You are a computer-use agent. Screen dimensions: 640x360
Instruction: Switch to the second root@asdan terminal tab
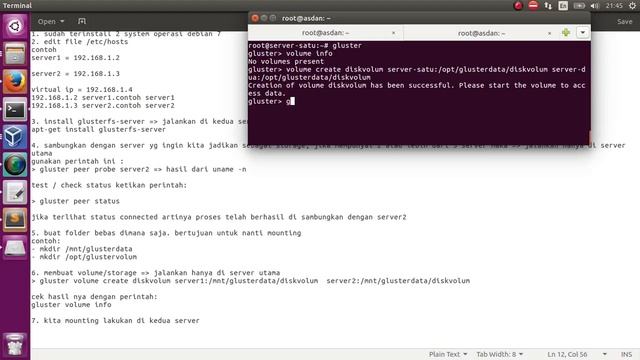click(x=481, y=33)
